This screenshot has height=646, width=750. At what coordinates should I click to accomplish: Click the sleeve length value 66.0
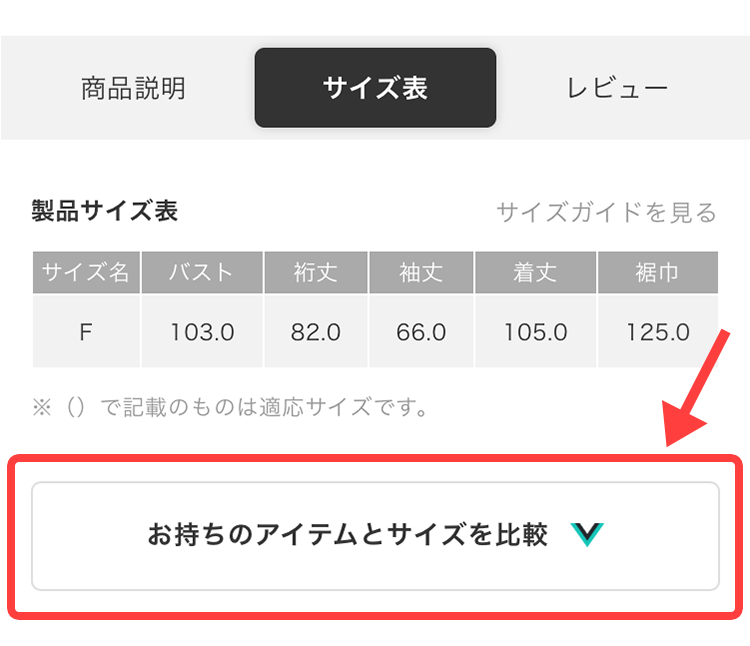click(x=421, y=331)
